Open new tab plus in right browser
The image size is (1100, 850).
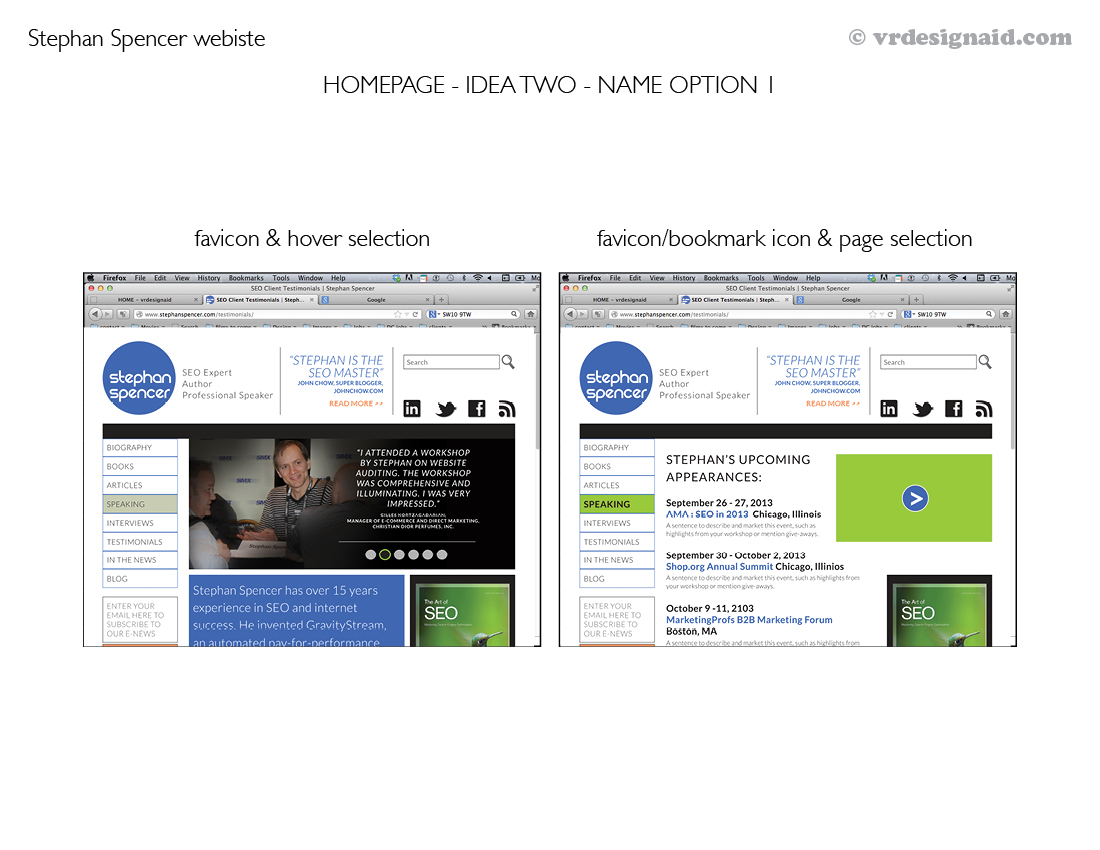tap(916, 299)
